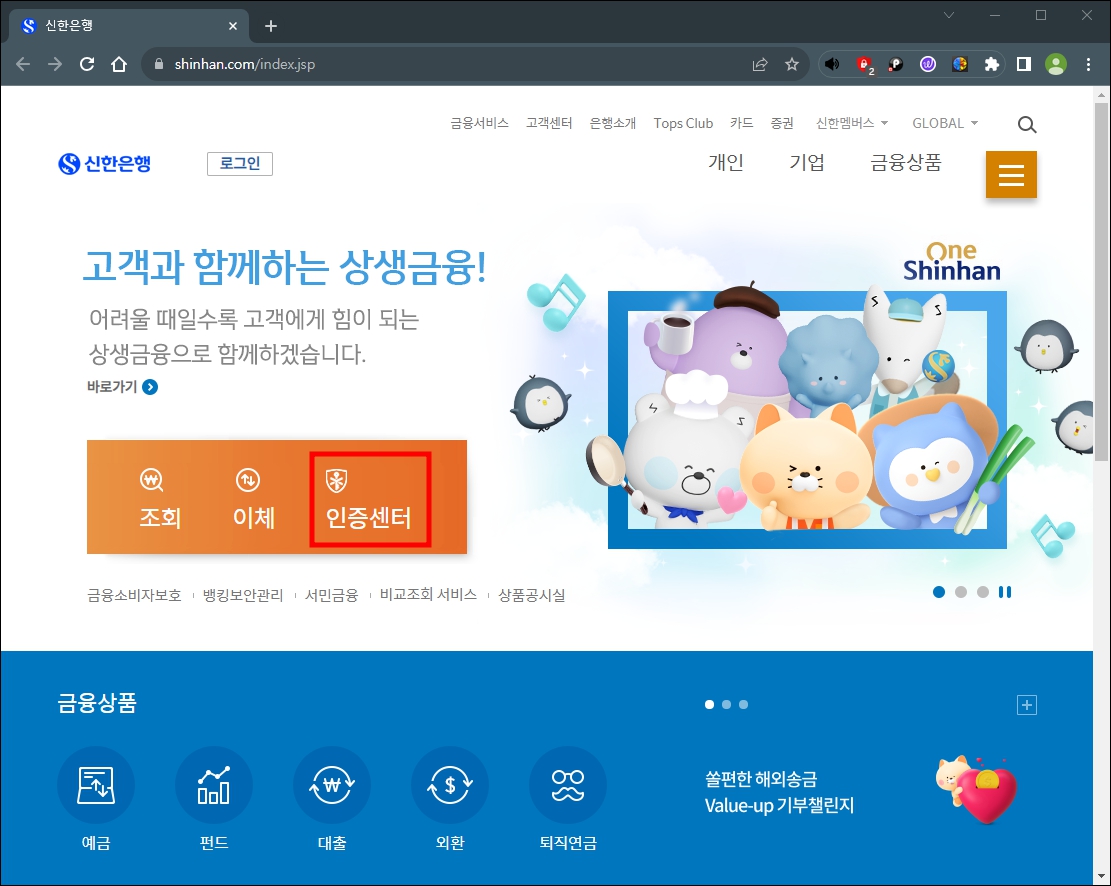Switch to the 기업 tab

[x=808, y=163]
